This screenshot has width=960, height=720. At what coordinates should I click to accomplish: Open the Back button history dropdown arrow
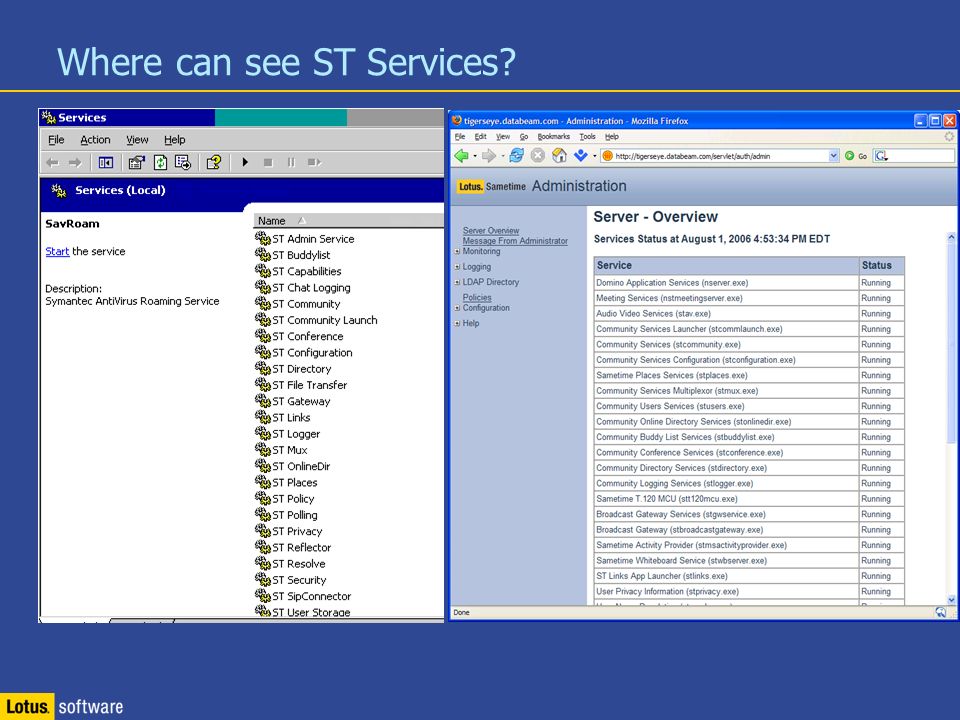tap(475, 156)
